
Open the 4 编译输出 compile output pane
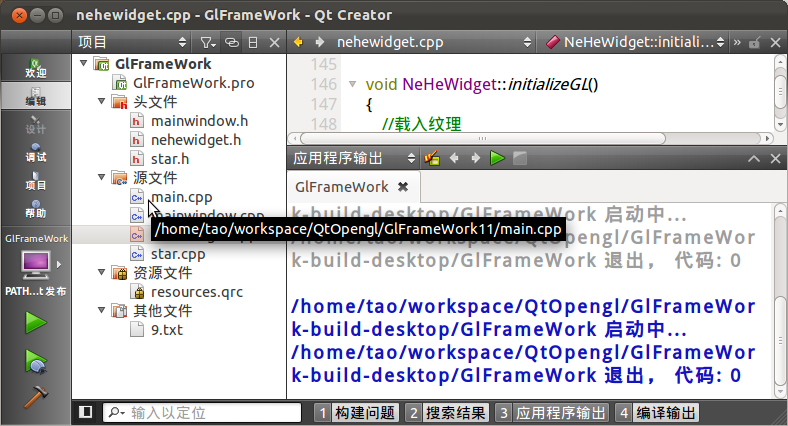pyautogui.click(x=657, y=413)
